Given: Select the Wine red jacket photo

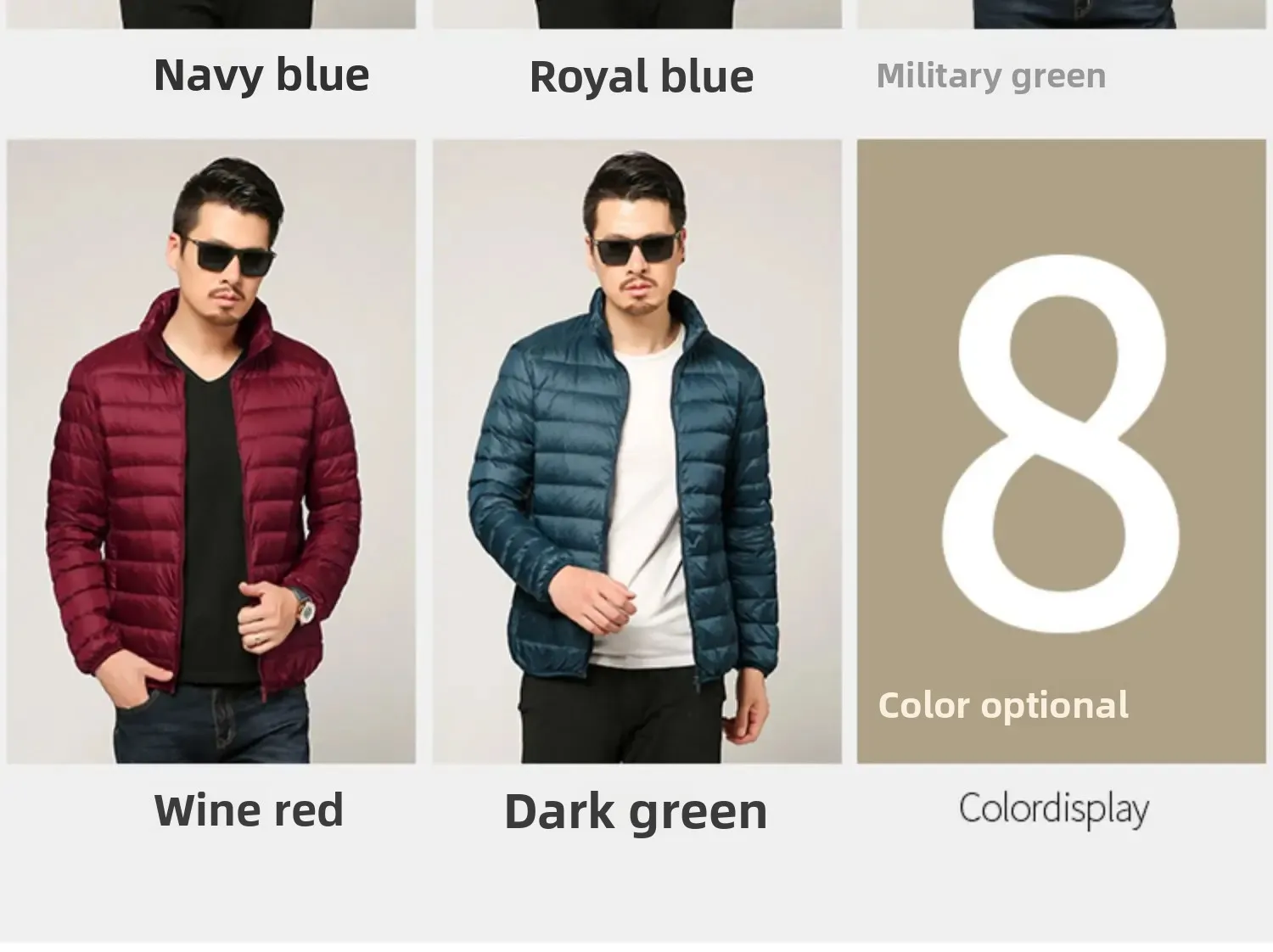Looking at the screenshot, I should click(211, 451).
